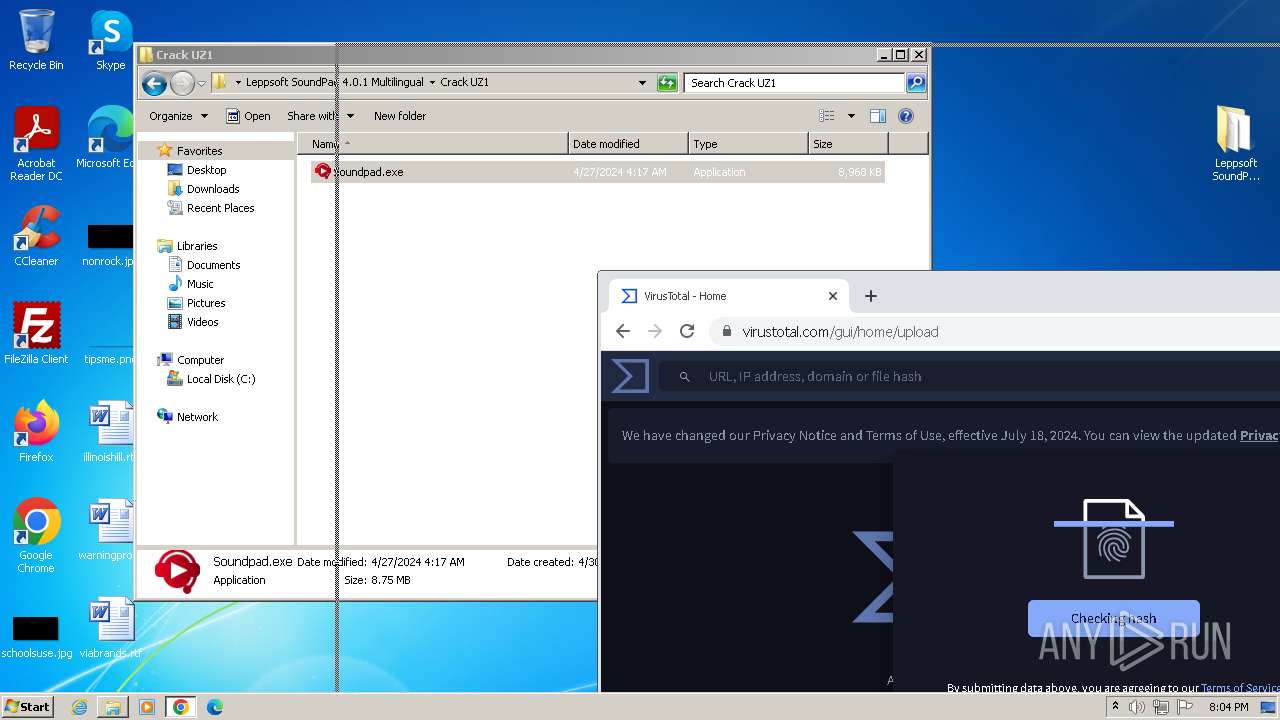
Task: Select Favorites in navigation pane
Action: [x=199, y=151]
